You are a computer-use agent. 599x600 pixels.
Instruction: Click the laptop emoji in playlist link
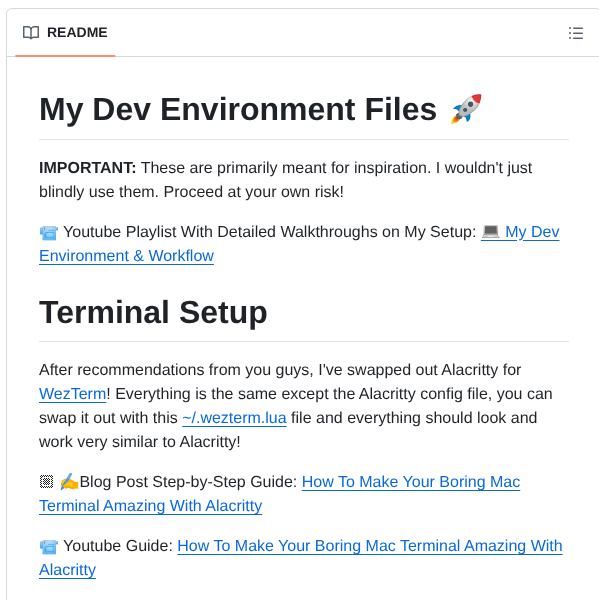491,232
